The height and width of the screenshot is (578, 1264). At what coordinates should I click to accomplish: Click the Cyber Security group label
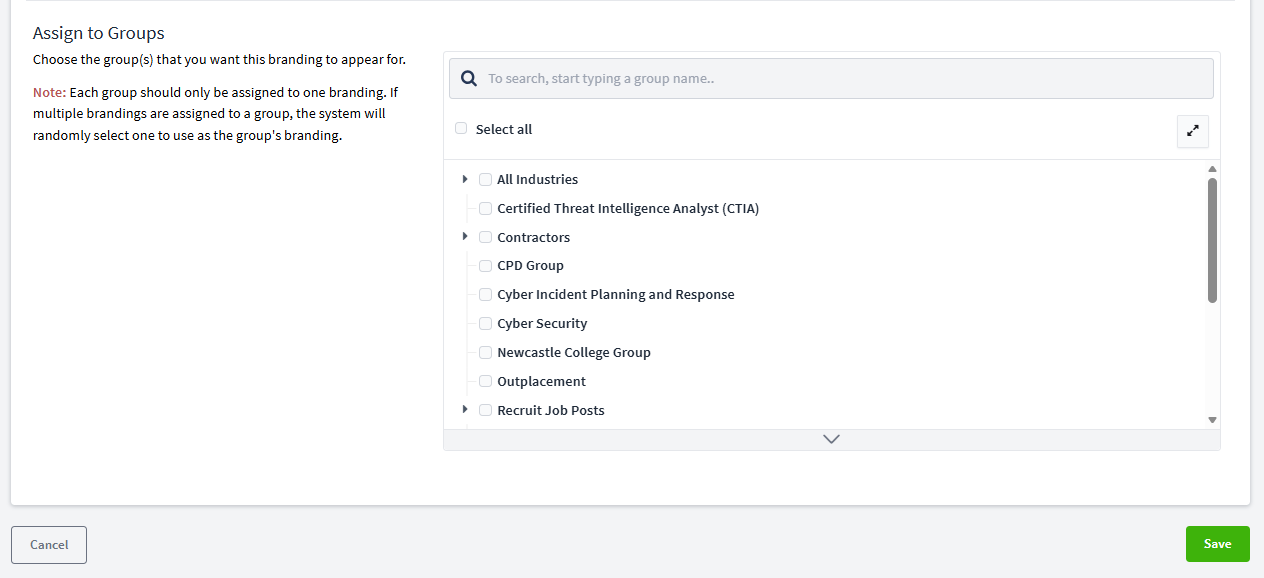pyautogui.click(x=542, y=324)
